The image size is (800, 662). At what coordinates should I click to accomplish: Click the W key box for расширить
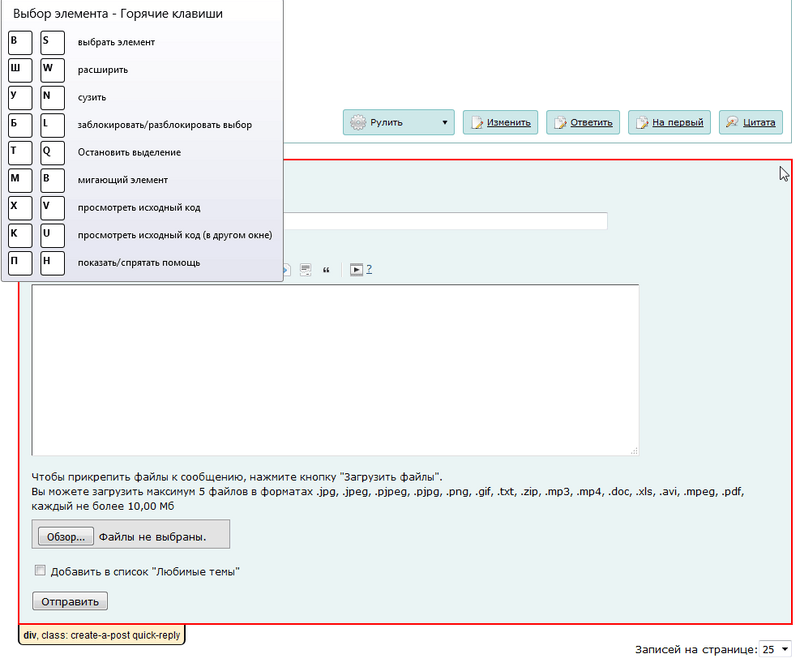(53, 70)
